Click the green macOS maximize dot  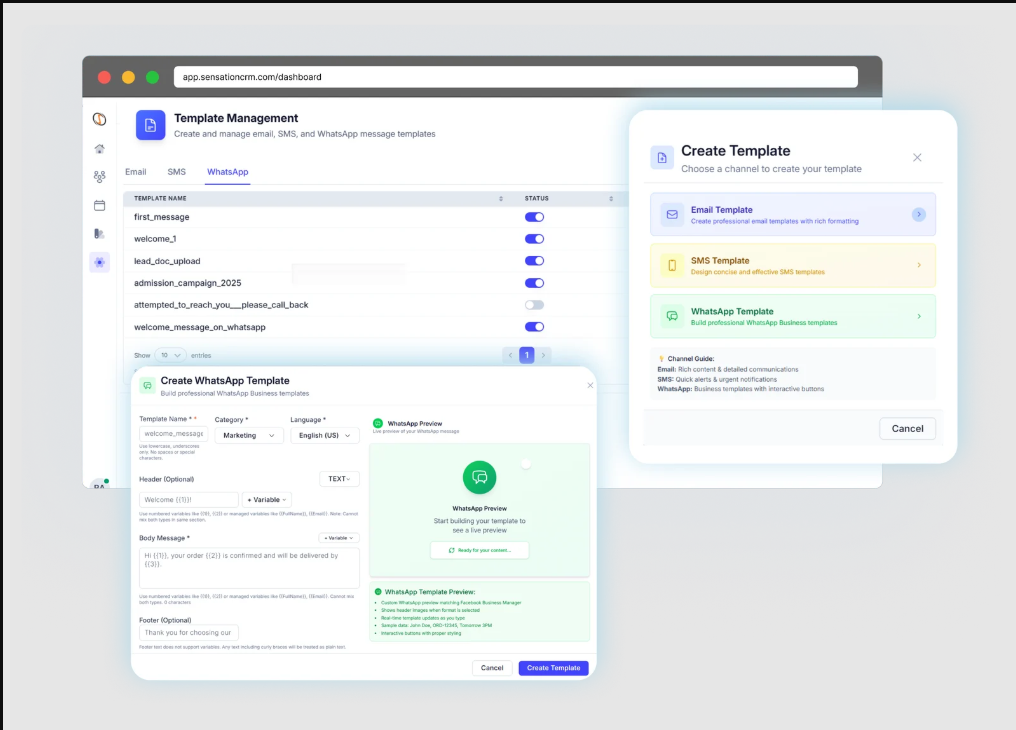[x=152, y=77]
